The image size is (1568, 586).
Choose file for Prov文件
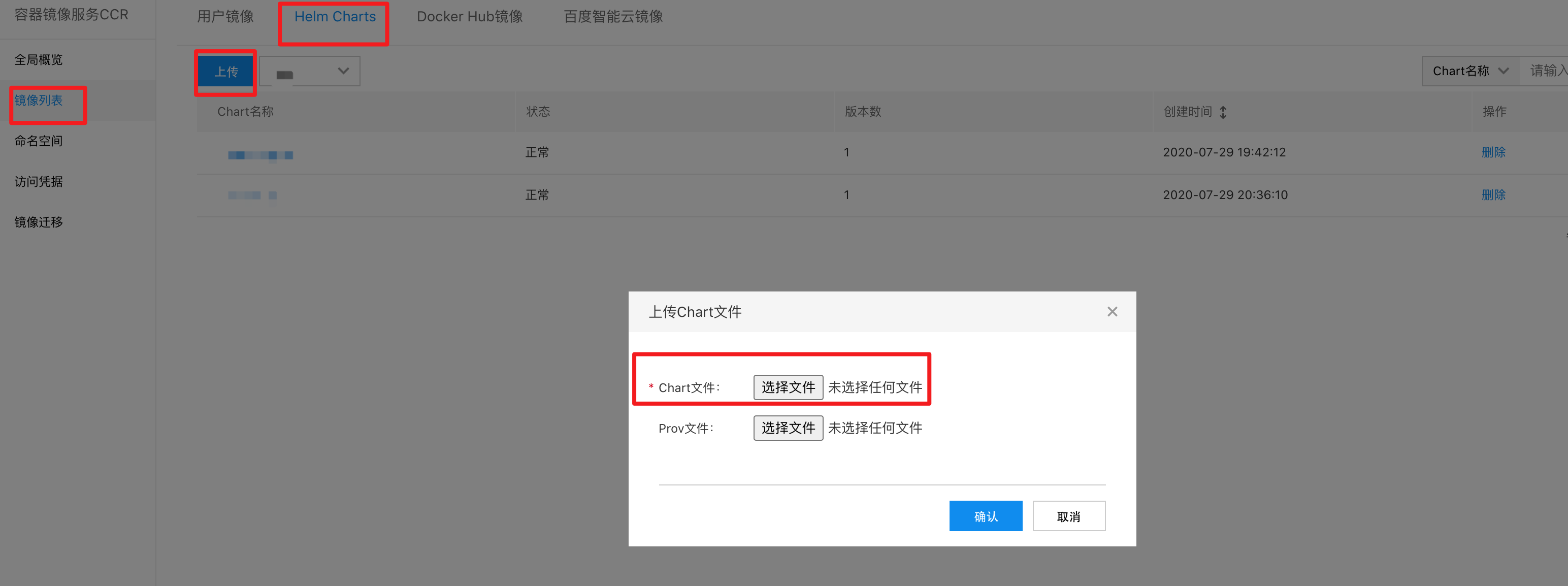tap(788, 429)
